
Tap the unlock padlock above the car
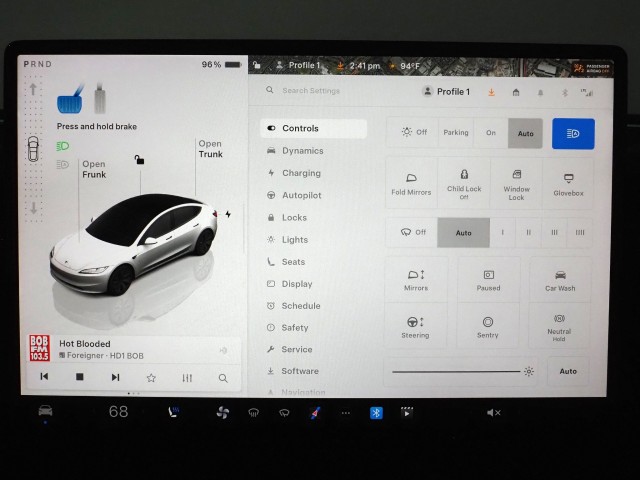tap(139, 160)
